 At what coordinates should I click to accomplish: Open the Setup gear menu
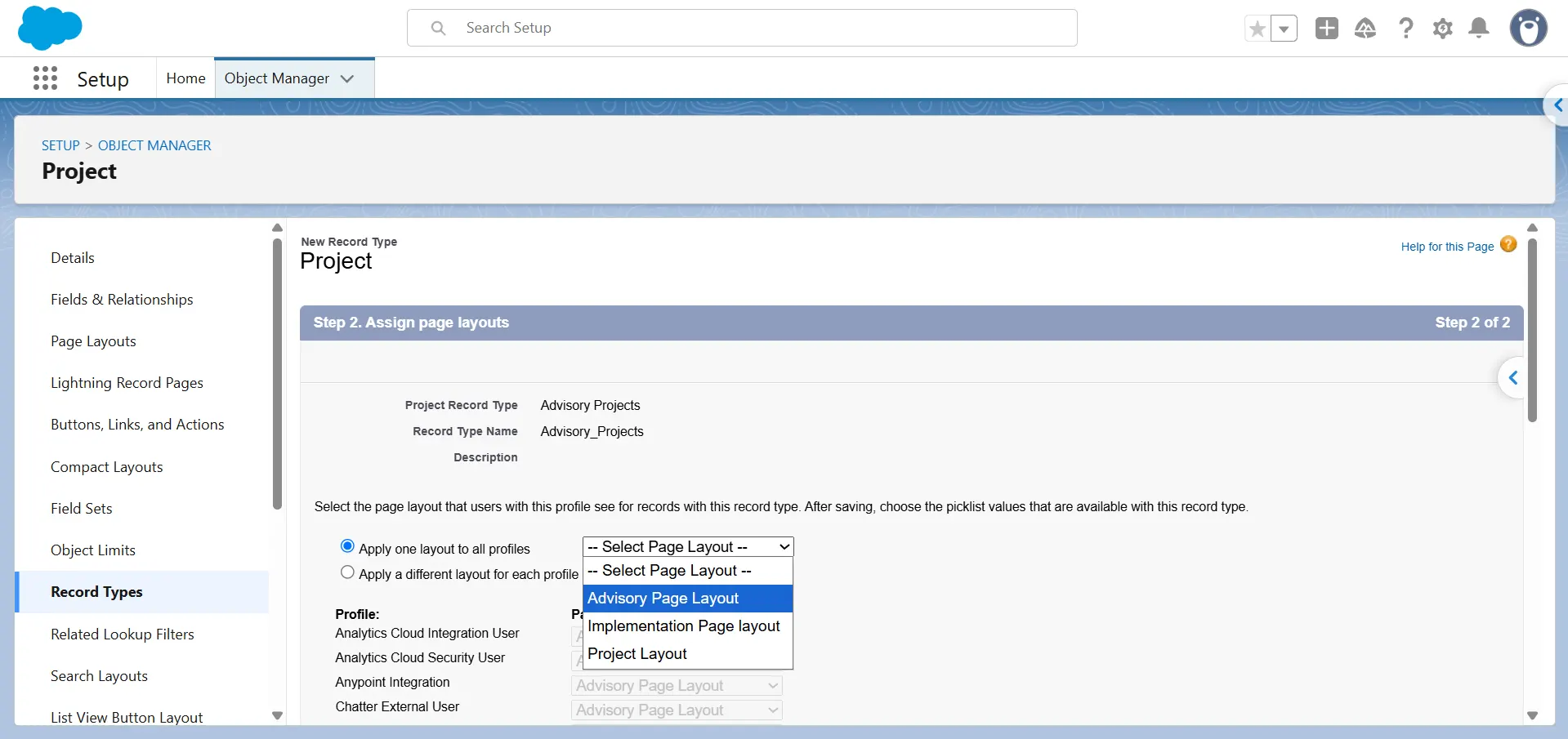point(1443,29)
